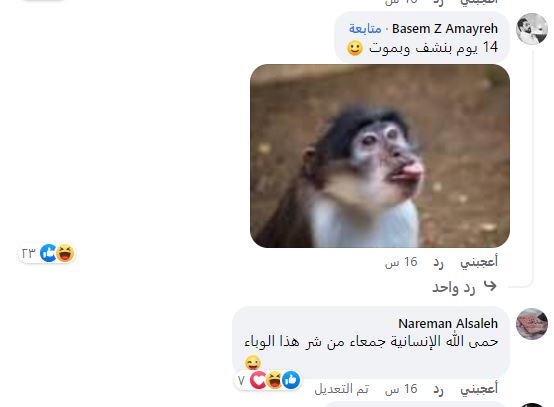Click the heart reaction on Nareman's comment
554x407 pixels.
258,380
